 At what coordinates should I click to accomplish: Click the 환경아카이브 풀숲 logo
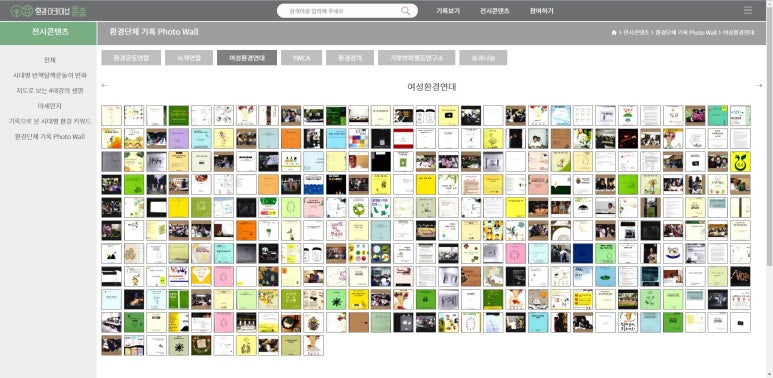48,10
